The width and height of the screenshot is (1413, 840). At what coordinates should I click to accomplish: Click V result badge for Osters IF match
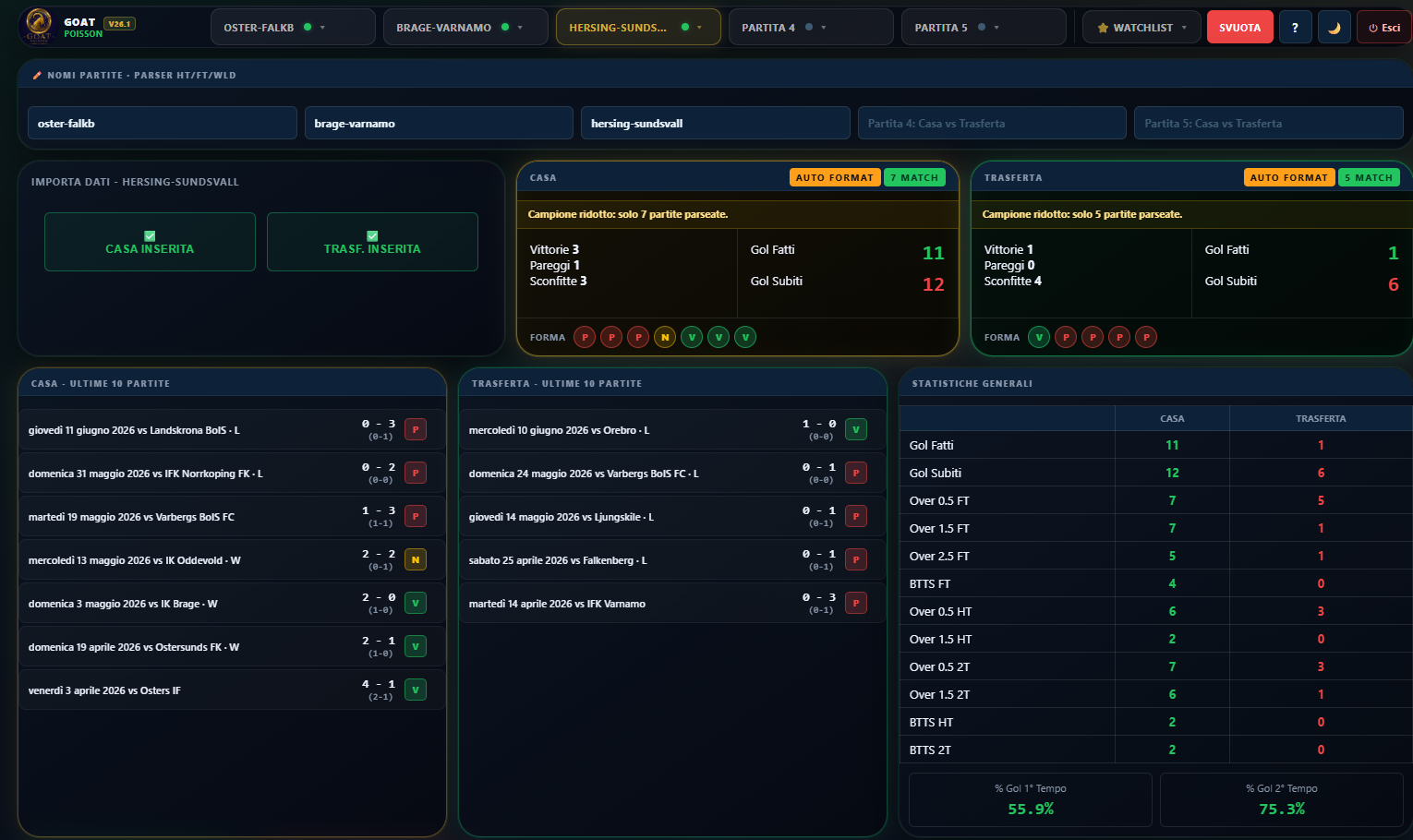pos(416,690)
